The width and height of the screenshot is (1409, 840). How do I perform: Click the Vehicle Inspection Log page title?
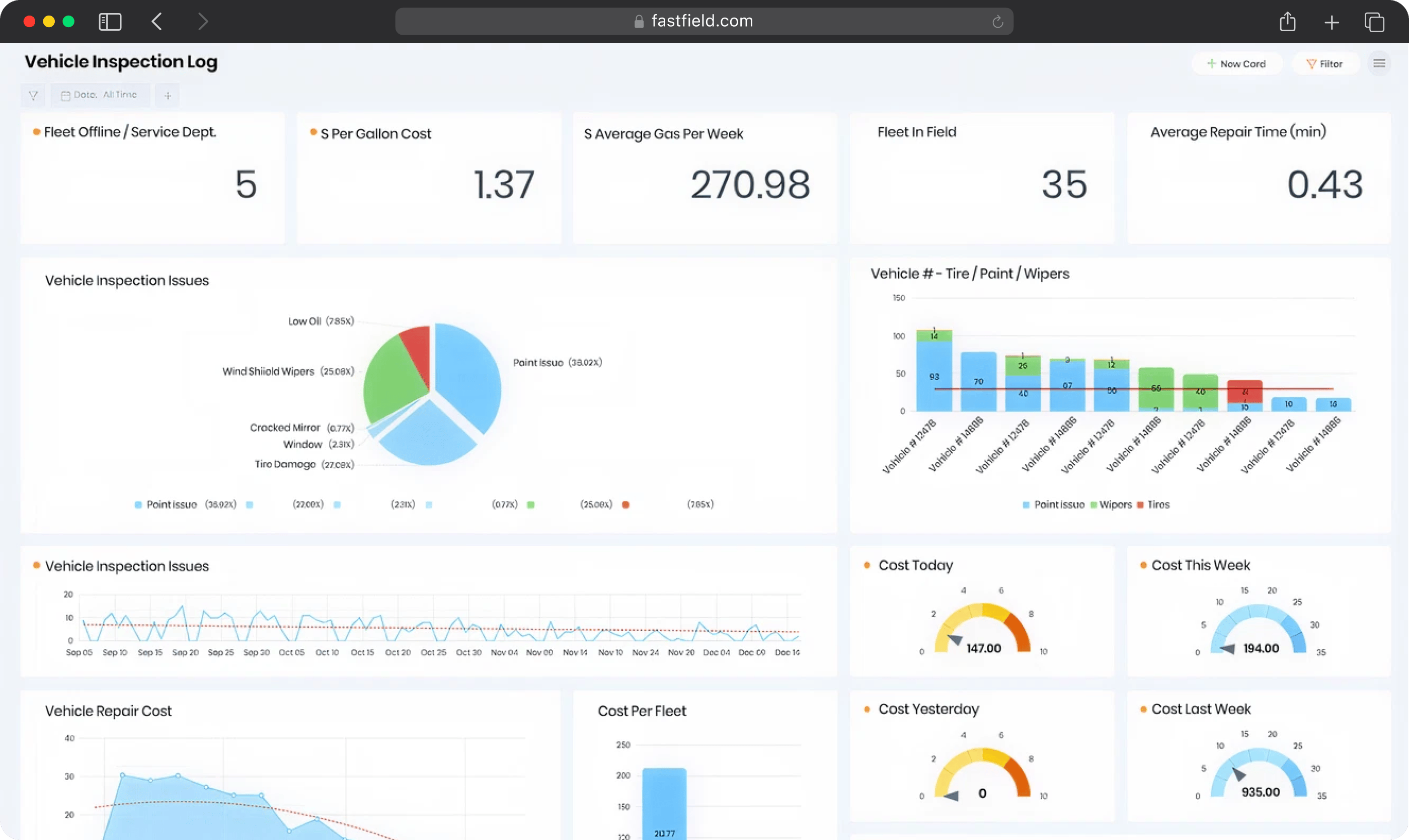tap(121, 62)
